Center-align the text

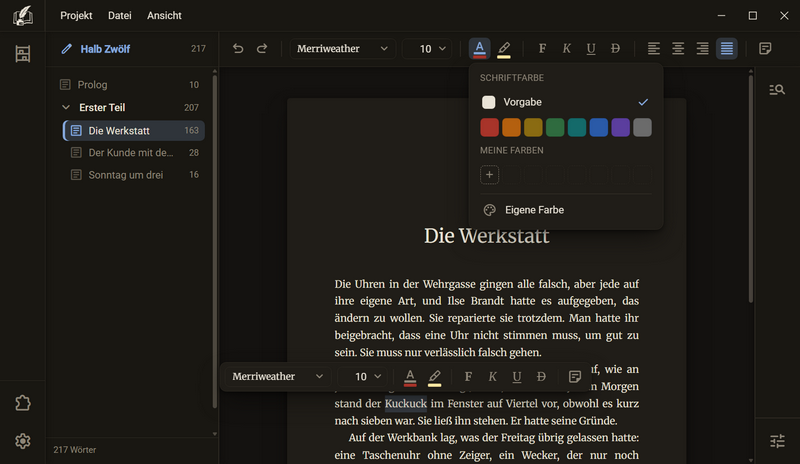click(678, 48)
